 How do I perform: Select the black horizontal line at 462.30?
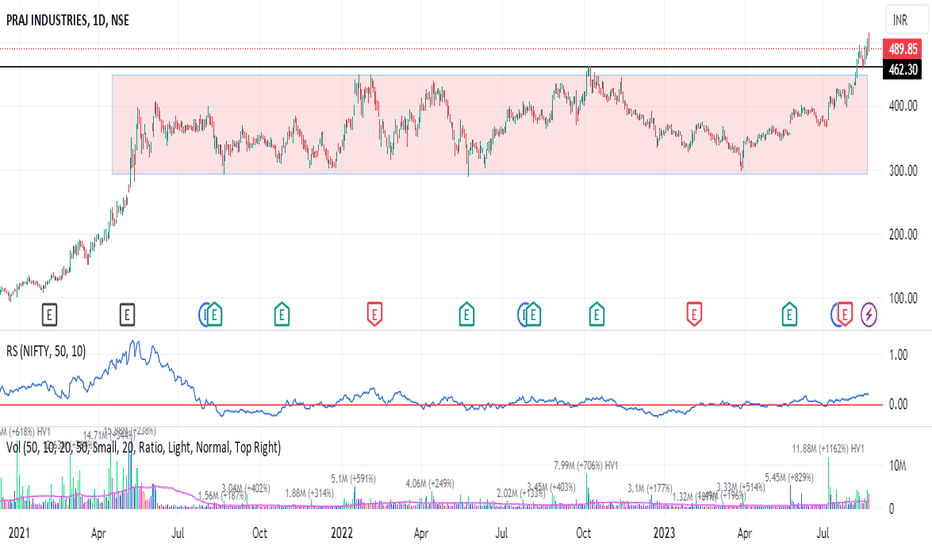click(x=440, y=67)
